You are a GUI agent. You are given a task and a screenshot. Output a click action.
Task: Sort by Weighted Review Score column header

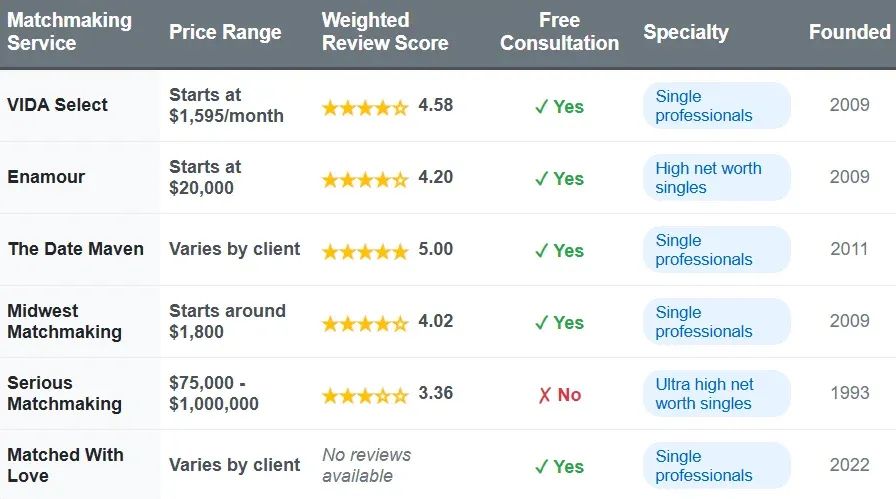(385, 32)
